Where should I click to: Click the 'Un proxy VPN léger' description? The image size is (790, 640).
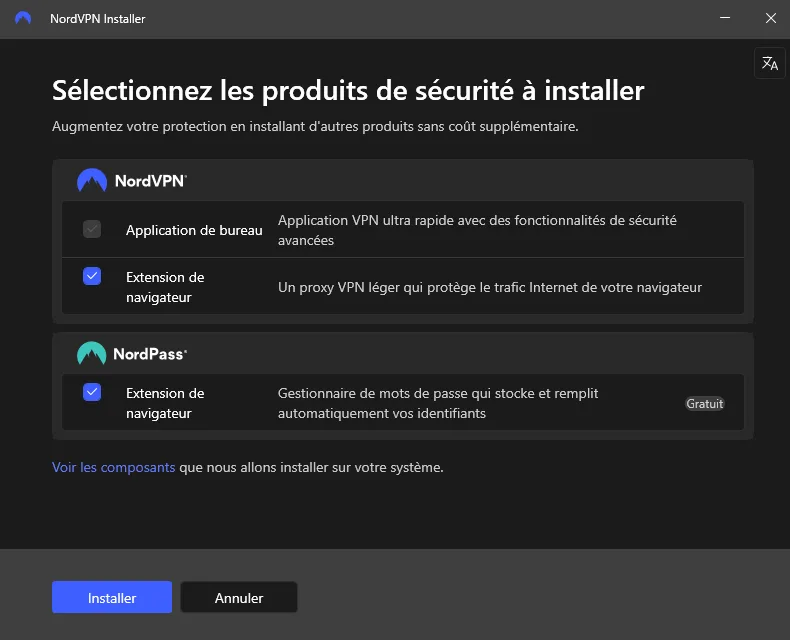click(490, 287)
